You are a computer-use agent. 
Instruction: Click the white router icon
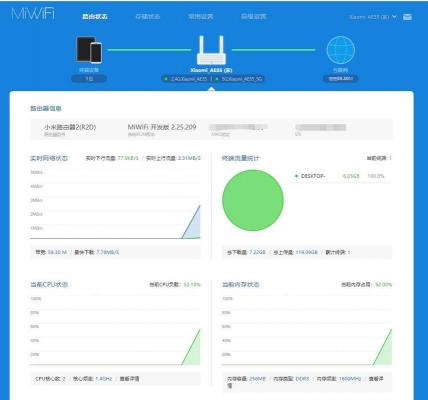(x=211, y=50)
